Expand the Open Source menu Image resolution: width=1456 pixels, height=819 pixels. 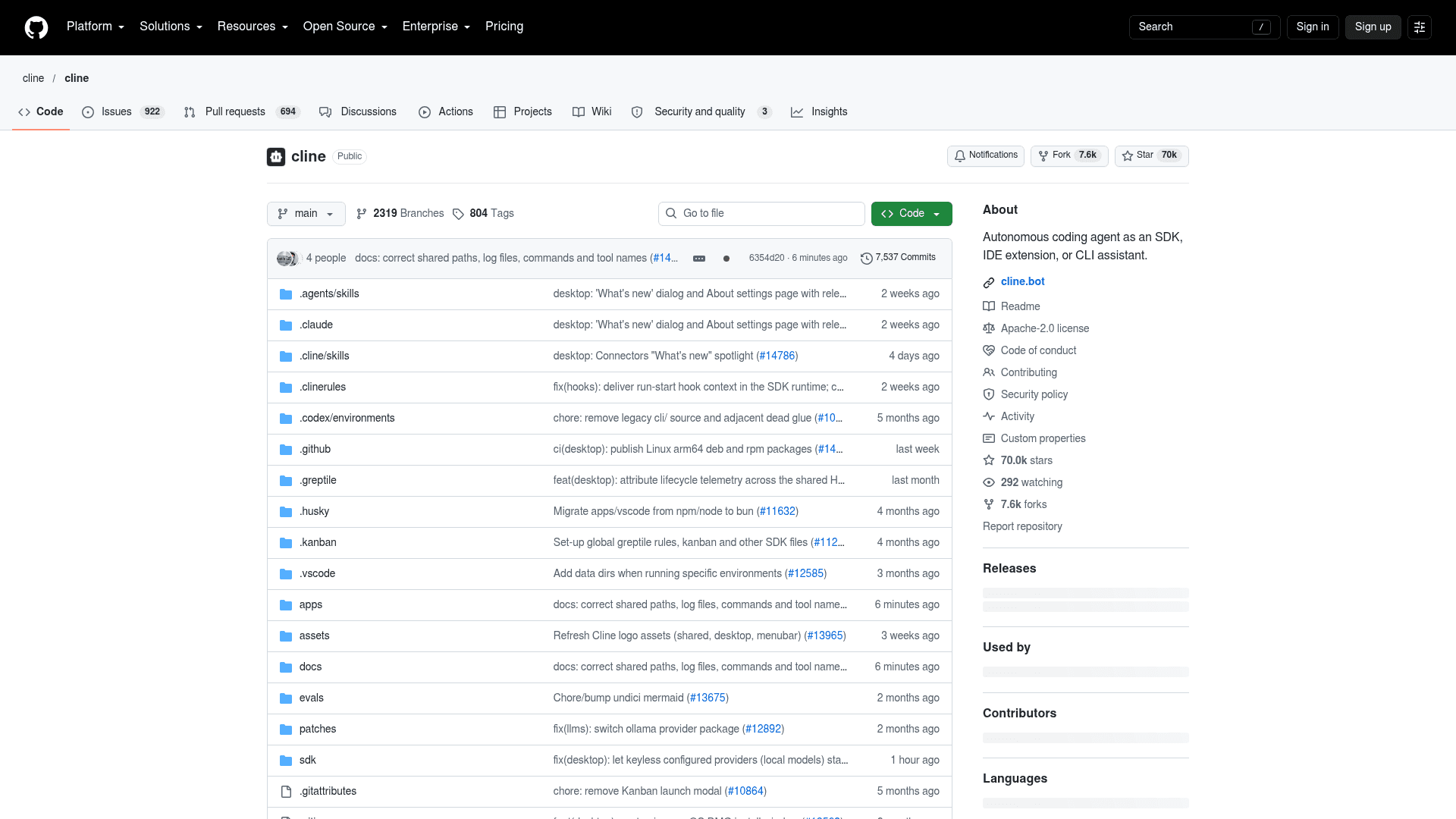[345, 27]
